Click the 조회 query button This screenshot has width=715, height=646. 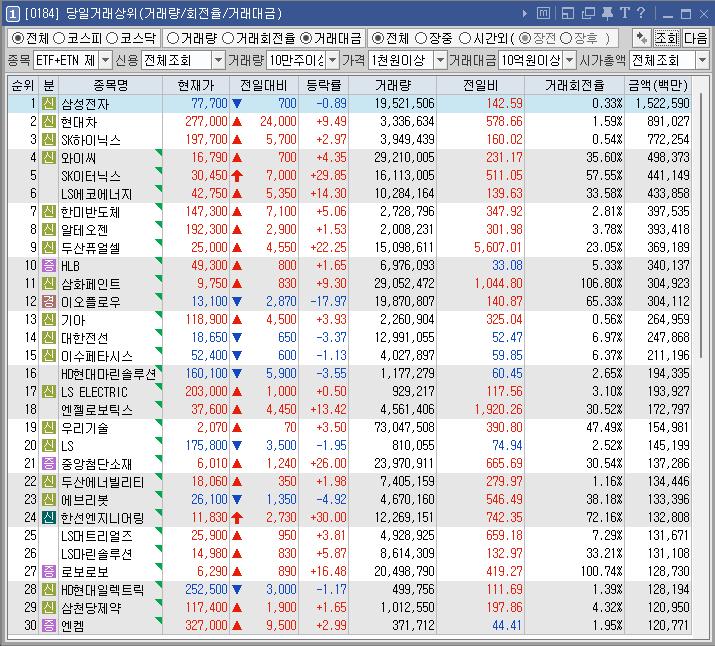[x=667, y=38]
